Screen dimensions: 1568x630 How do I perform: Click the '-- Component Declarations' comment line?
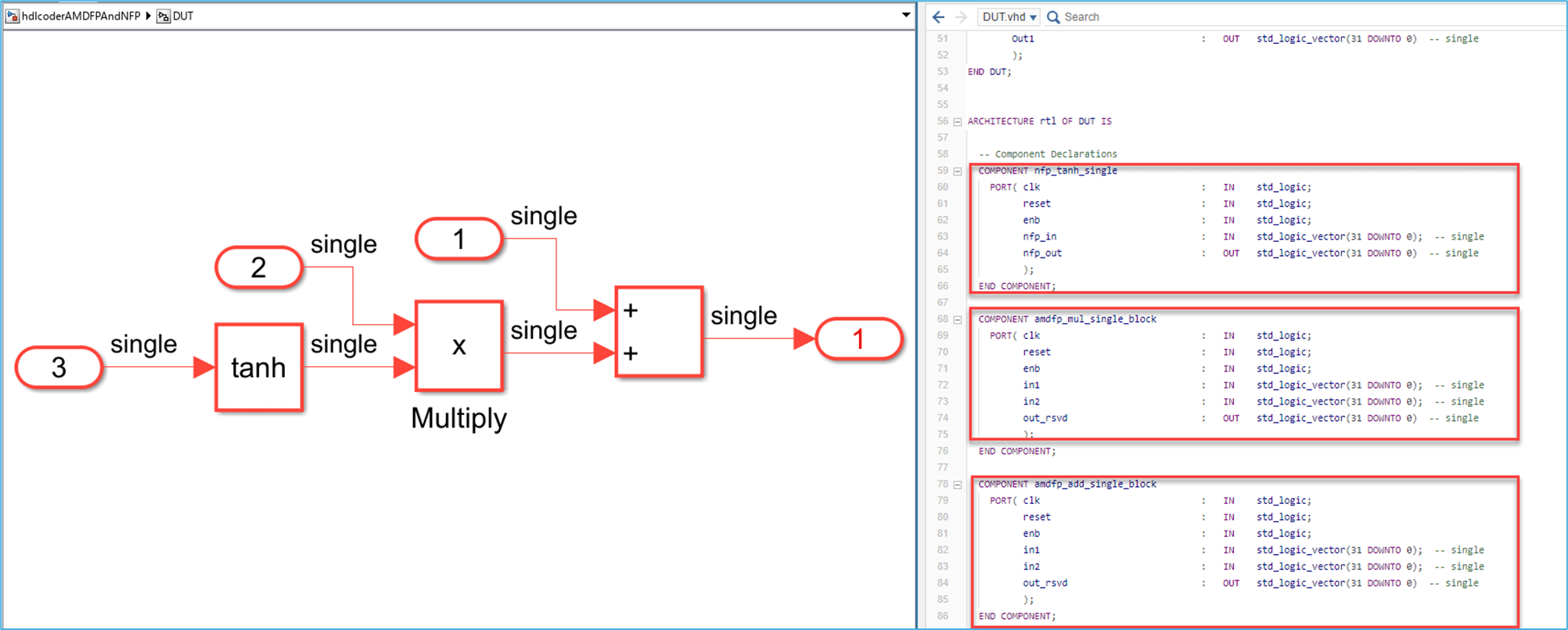click(x=1048, y=154)
